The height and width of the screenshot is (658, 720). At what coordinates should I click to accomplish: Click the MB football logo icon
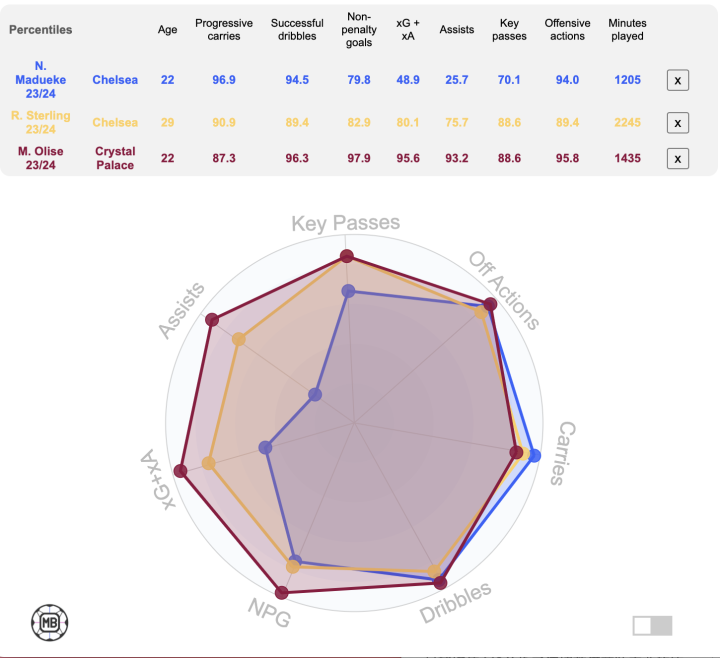pos(50,623)
